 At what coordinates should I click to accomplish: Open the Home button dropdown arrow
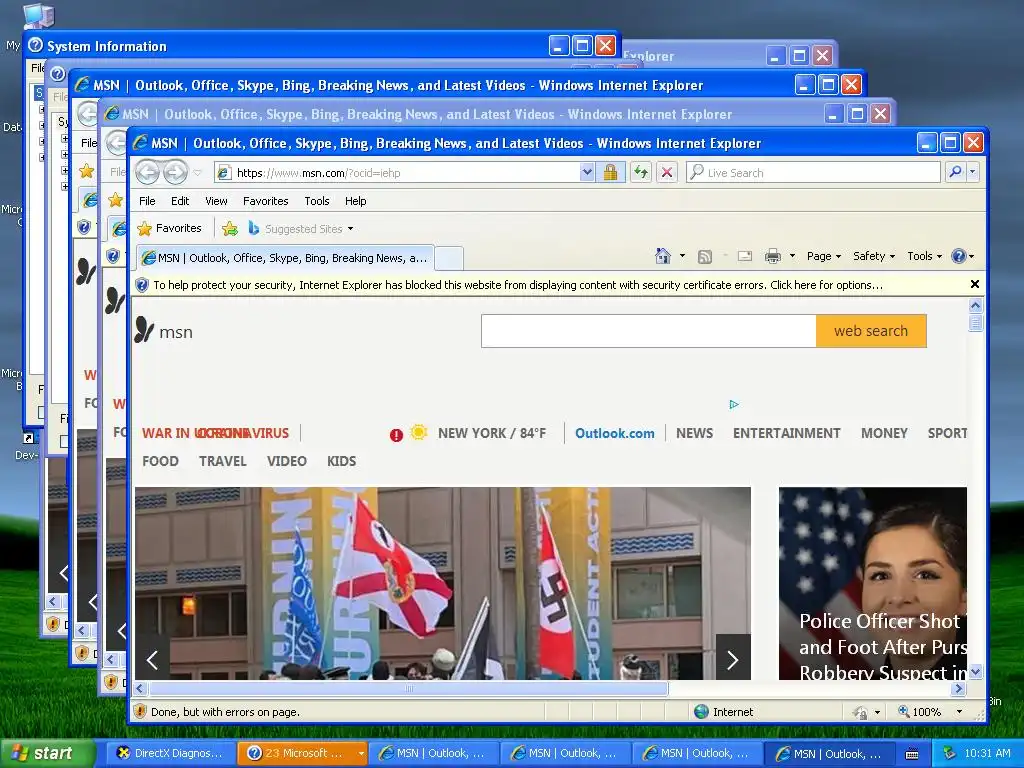click(x=682, y=256)
